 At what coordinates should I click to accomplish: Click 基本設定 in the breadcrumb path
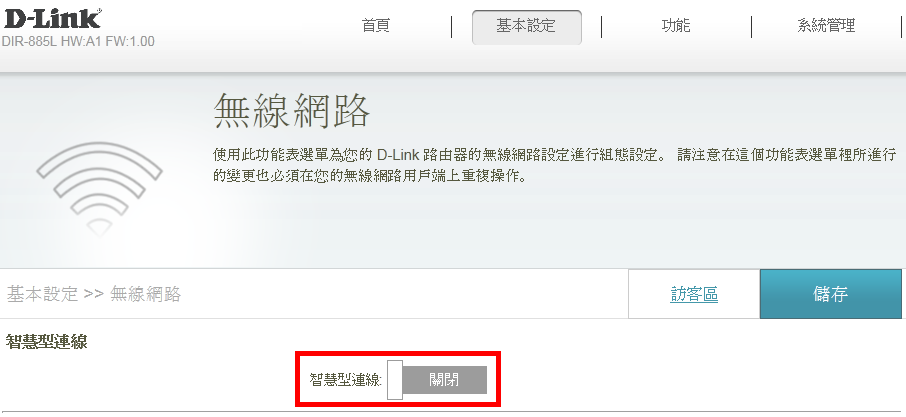pos(42,294)
